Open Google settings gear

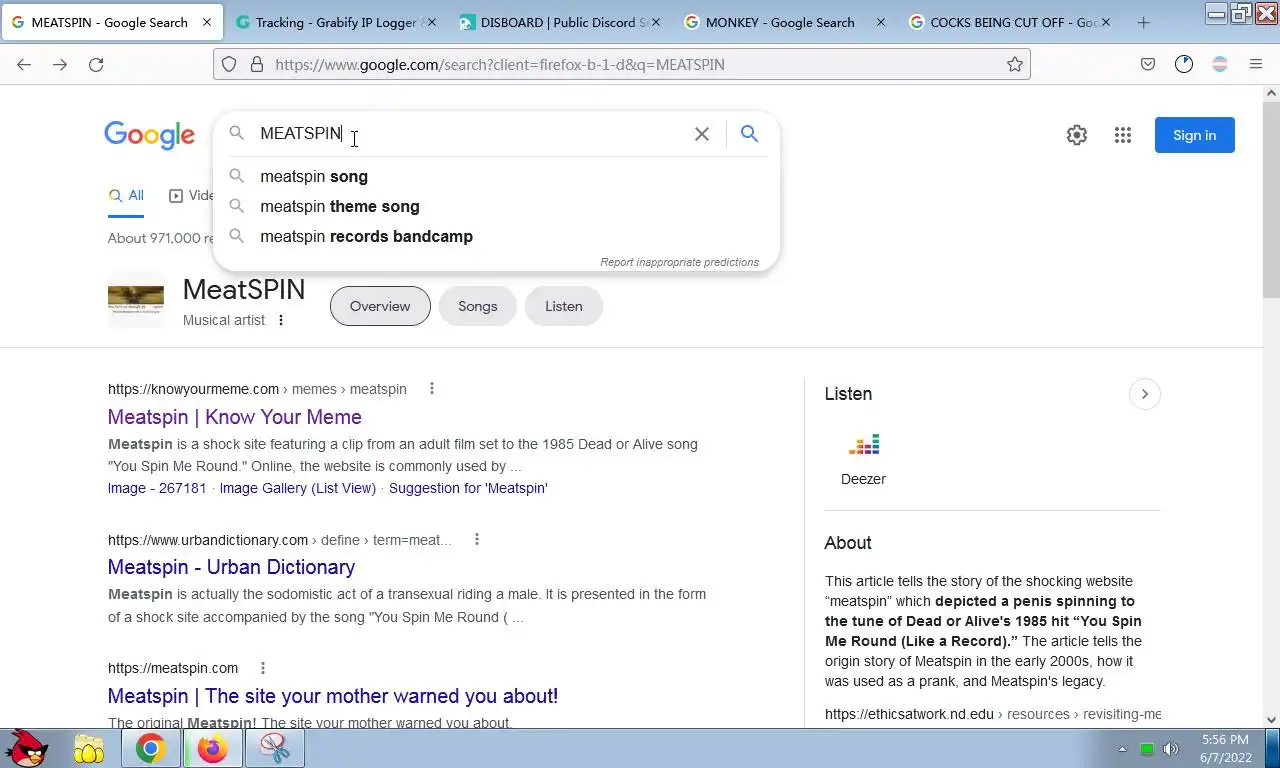pyautogui.click(x=1077, y=135)
